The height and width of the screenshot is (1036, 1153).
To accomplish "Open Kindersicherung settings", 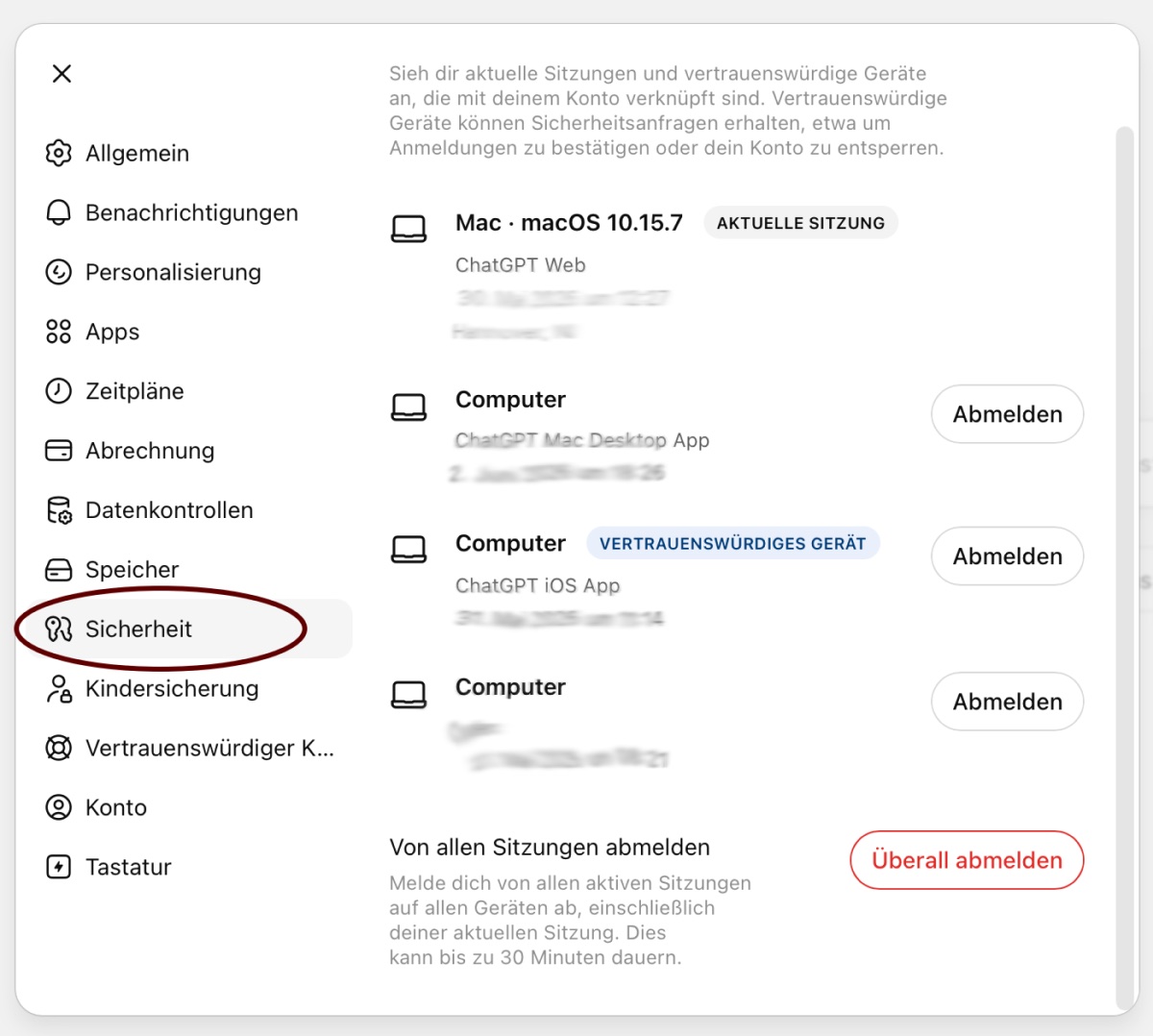I will pos(190,689).
